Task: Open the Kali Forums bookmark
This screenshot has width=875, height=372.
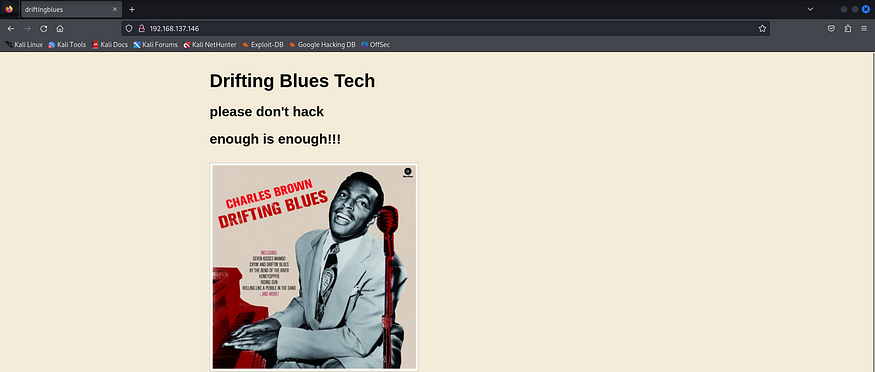Action: tap(156, 45)
